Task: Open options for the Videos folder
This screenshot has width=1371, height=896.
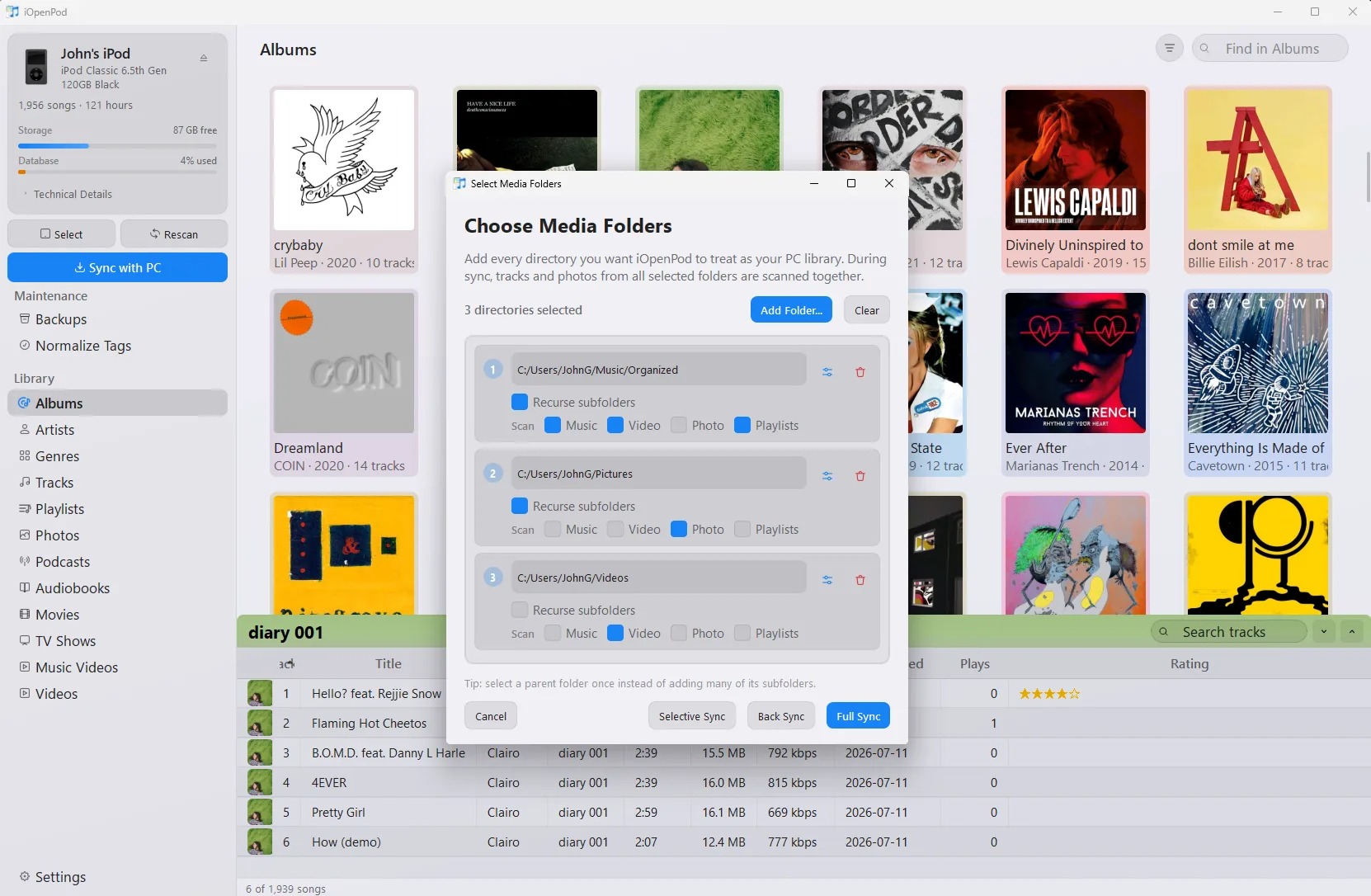Action: 827,580
